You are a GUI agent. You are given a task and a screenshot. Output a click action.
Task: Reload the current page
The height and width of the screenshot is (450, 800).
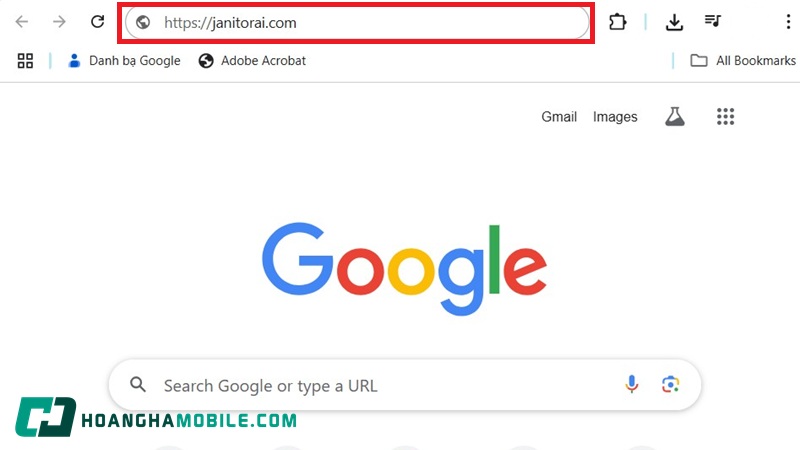point(97,22)
